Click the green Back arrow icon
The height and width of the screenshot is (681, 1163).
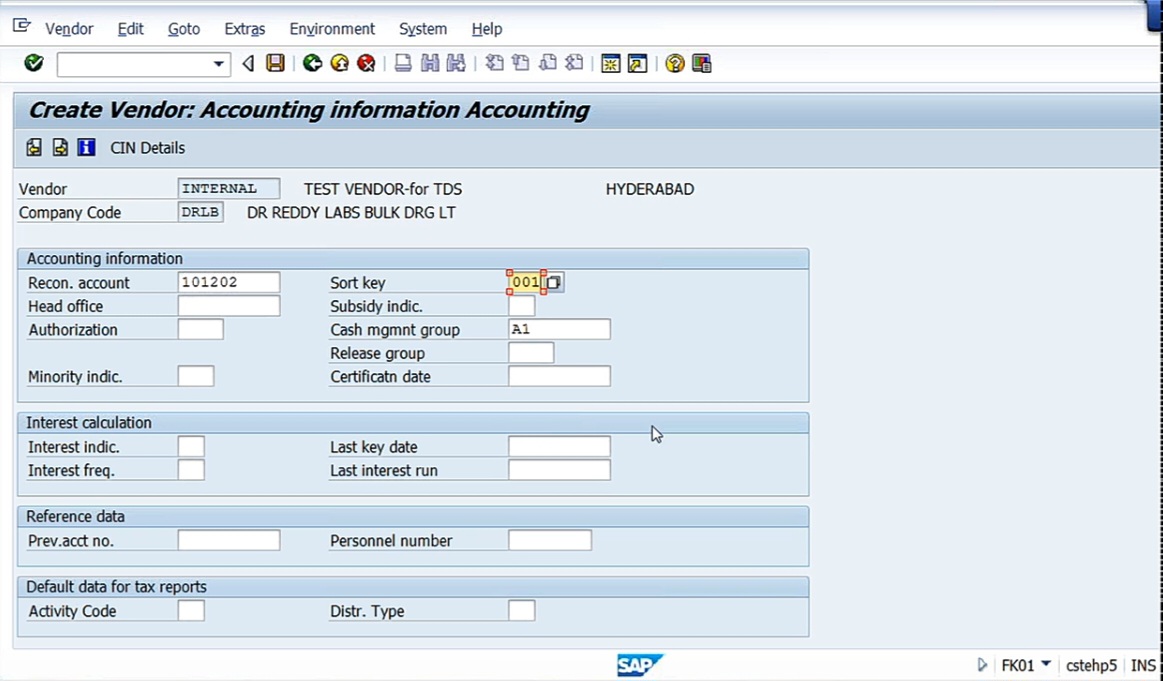pos(312,63)
